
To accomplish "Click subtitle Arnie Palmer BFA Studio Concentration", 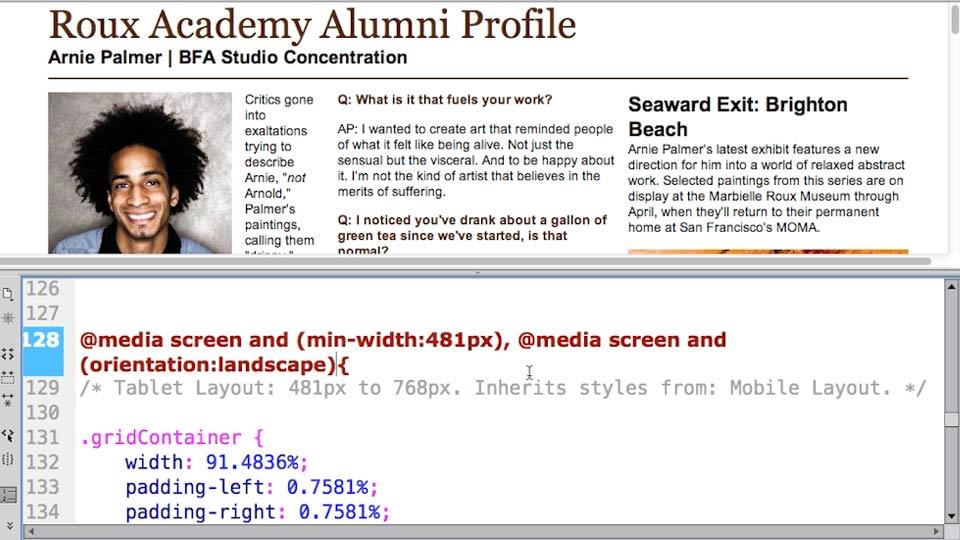I will click(x=228, y=58).
